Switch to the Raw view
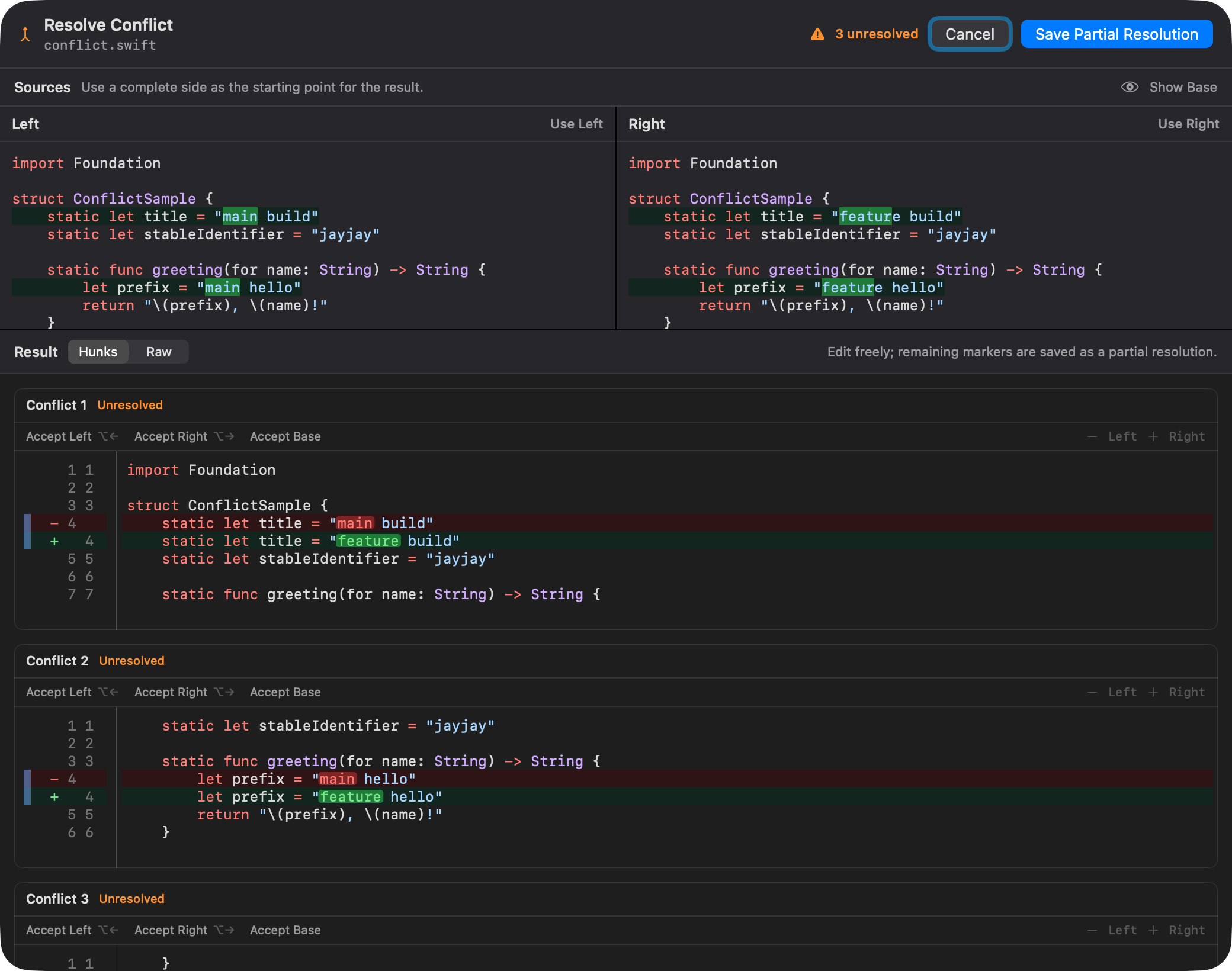The image size is (1232, 971). pyautogui.click(x=159, y=352)
